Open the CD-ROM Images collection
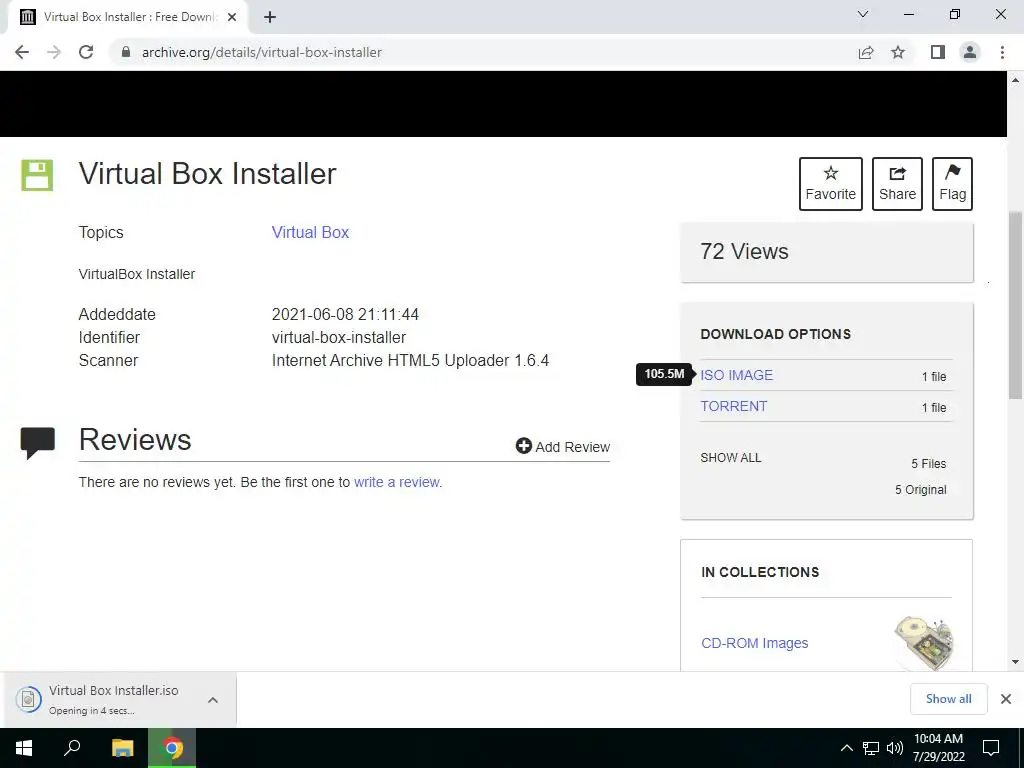This screenshot has height=768, width=1024. (754, 643)
